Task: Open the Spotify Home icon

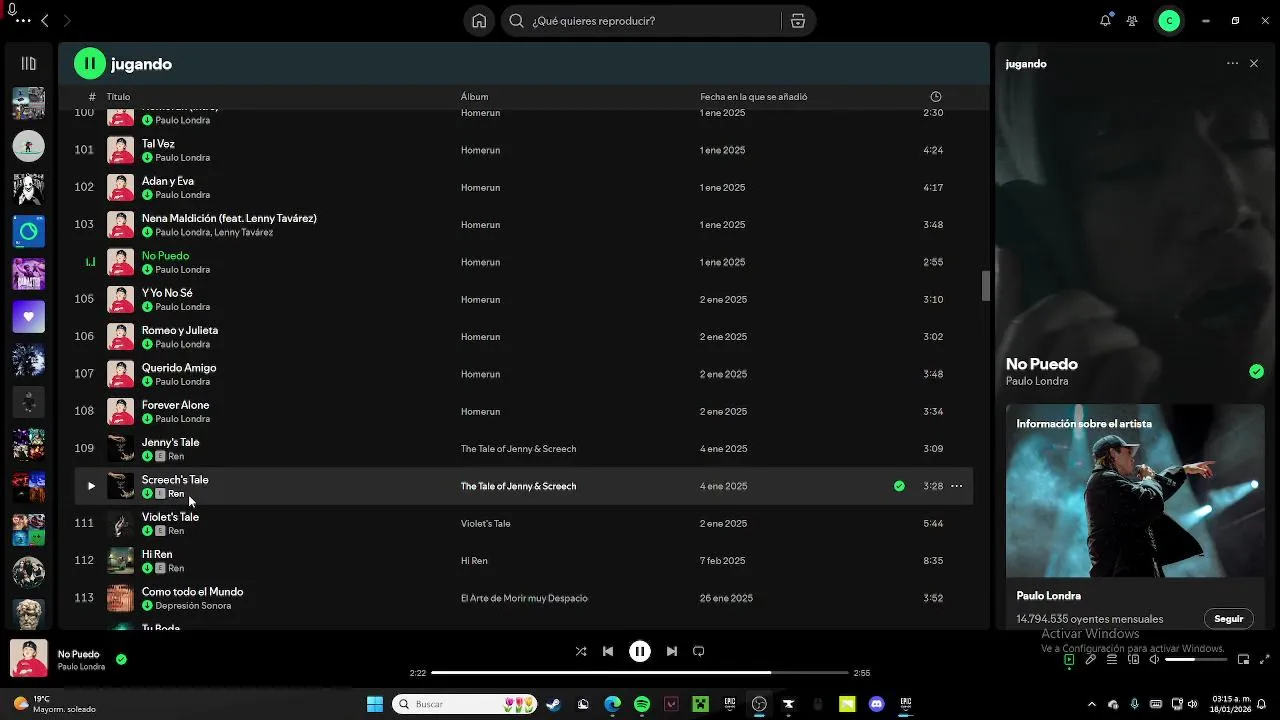Action: 479,21
